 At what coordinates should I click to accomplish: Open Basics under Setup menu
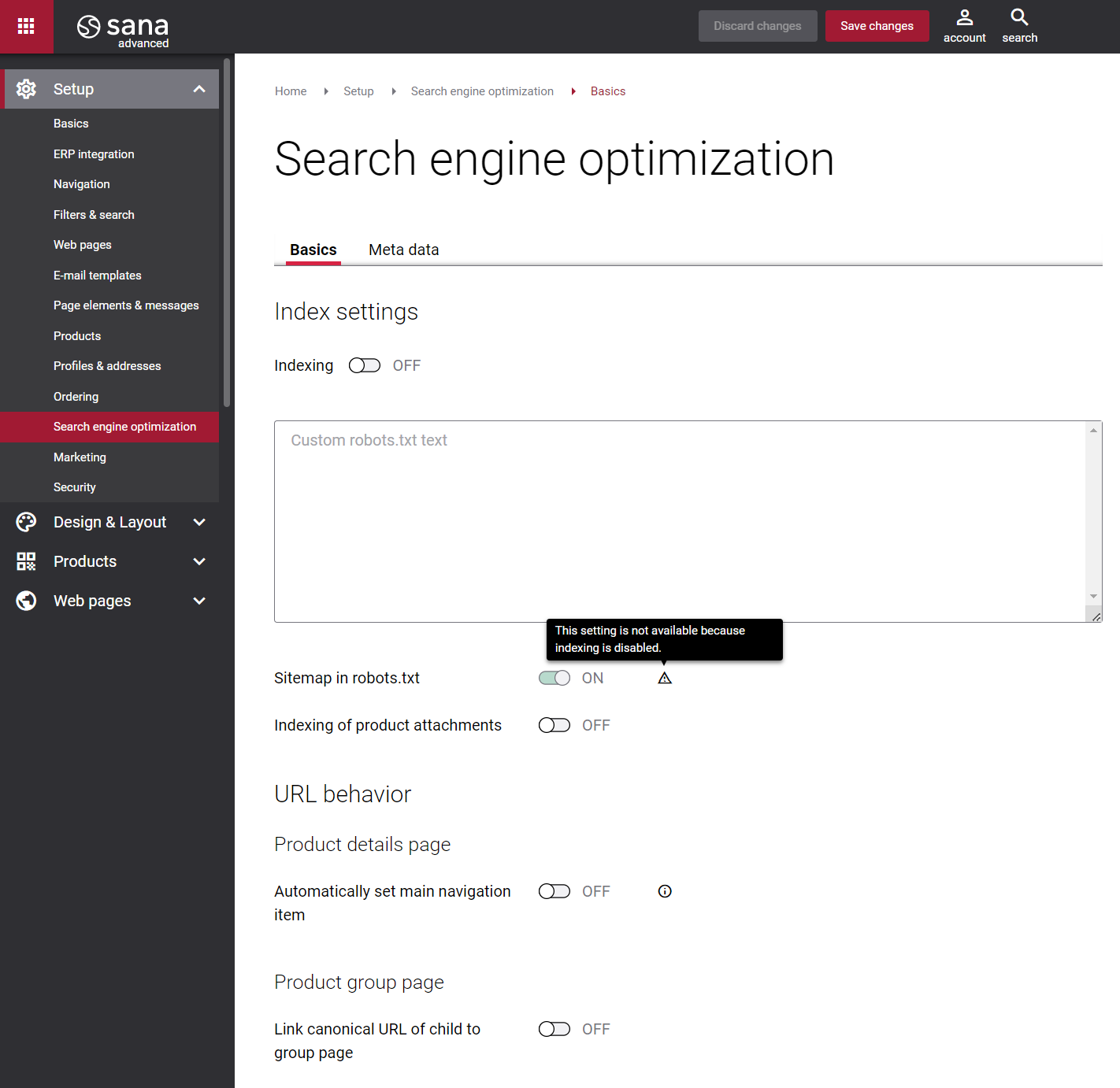[71, 124]
